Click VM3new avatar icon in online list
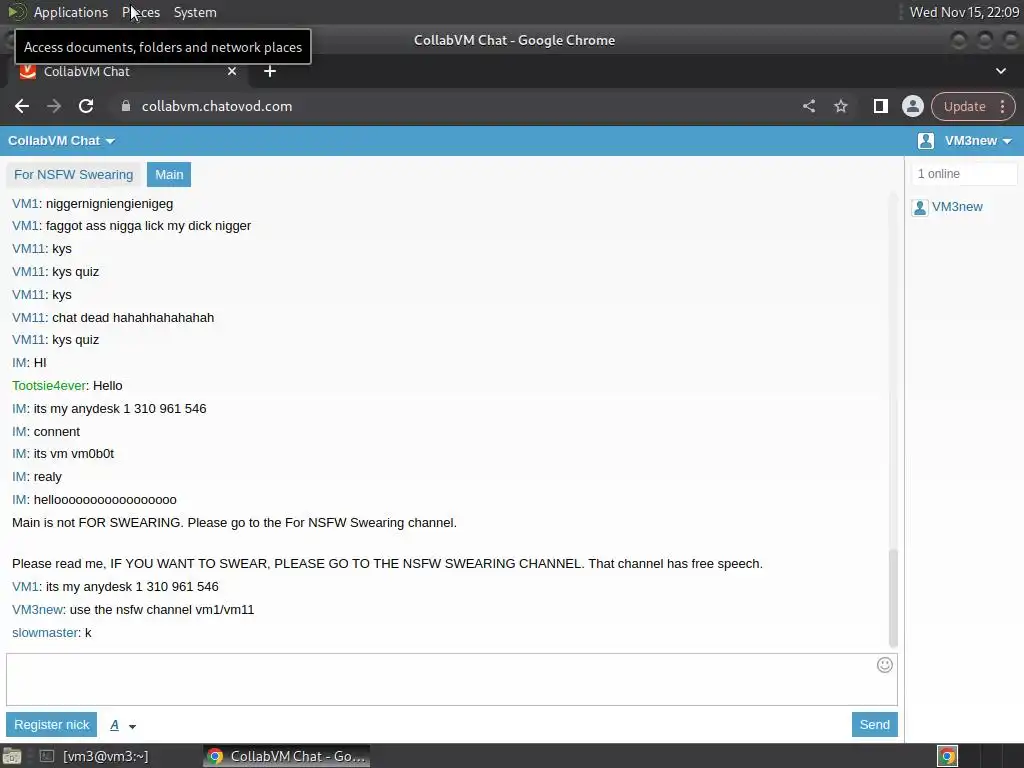The image size is (1024, 768). coord(920,208)
